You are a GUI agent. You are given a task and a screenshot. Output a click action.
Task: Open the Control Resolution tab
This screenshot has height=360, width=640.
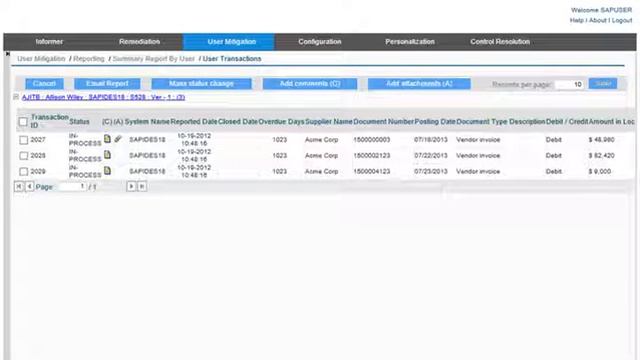pos(500,42)
